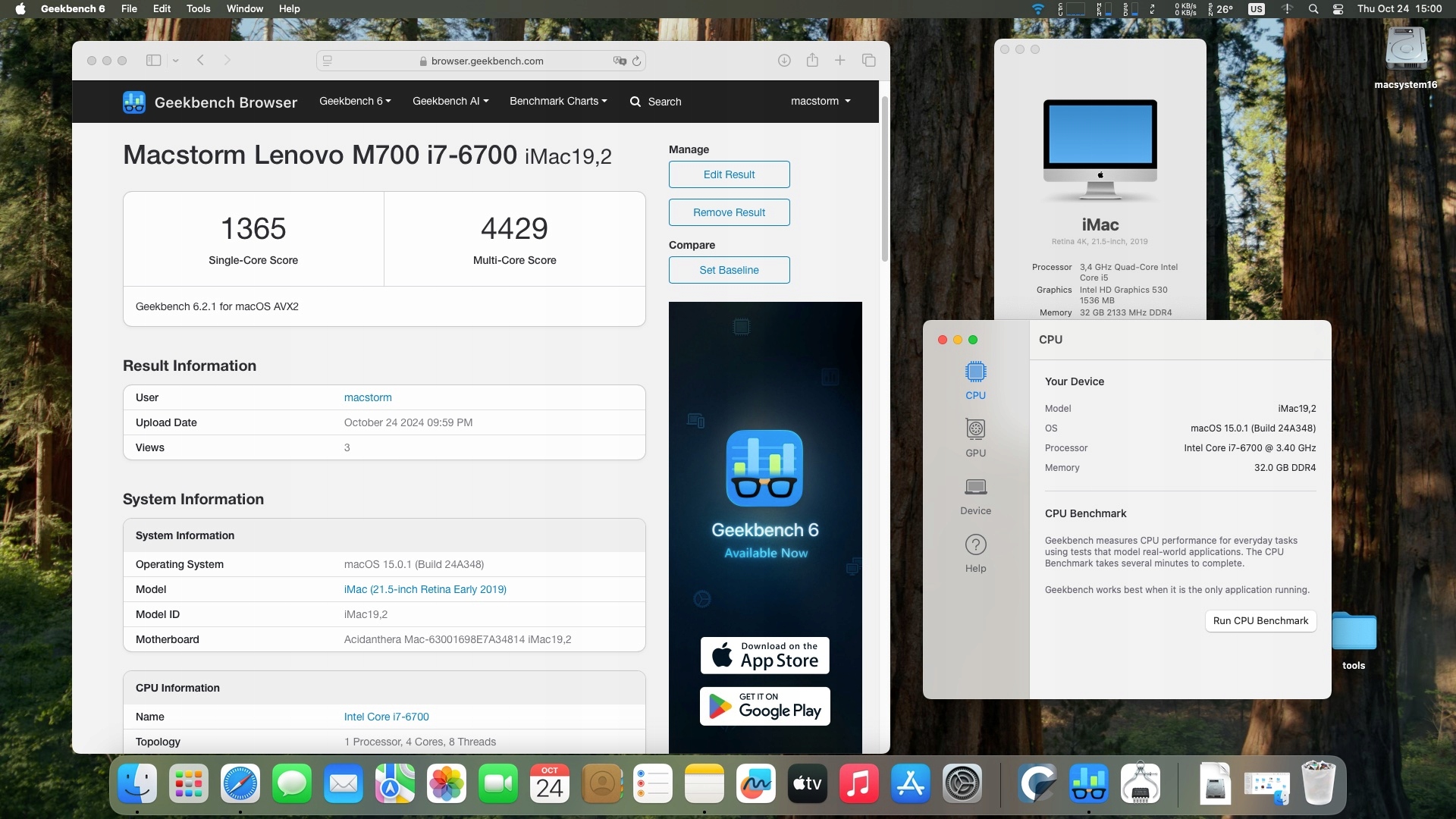The height and width of the screenshot is (819, 1456).
Task: Click the US input source indicator
Action: point(1257,9)
